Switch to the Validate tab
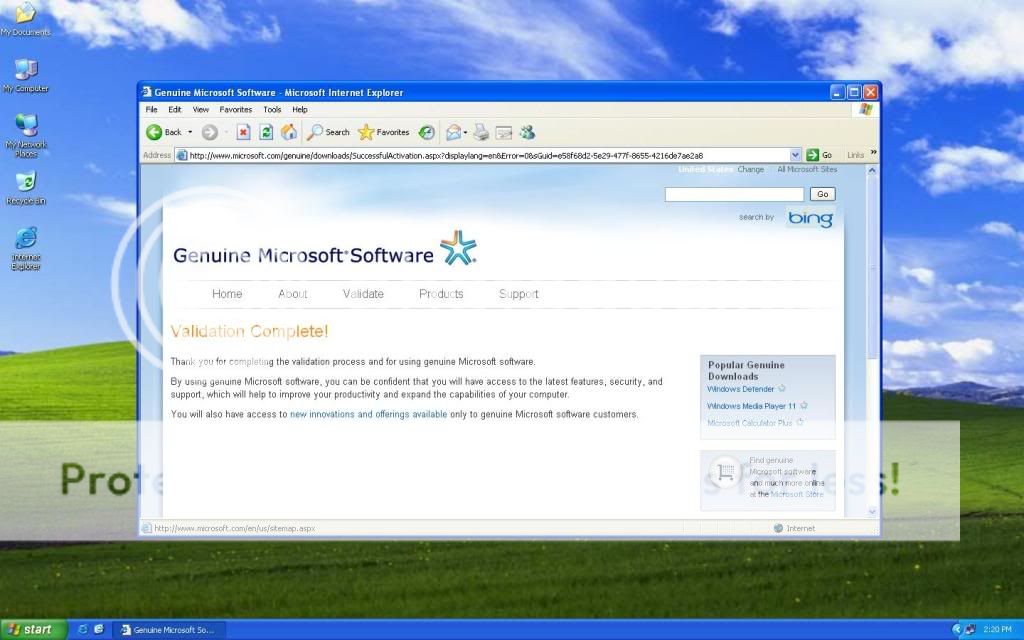Screen dimensions: 1024x640 363,293
